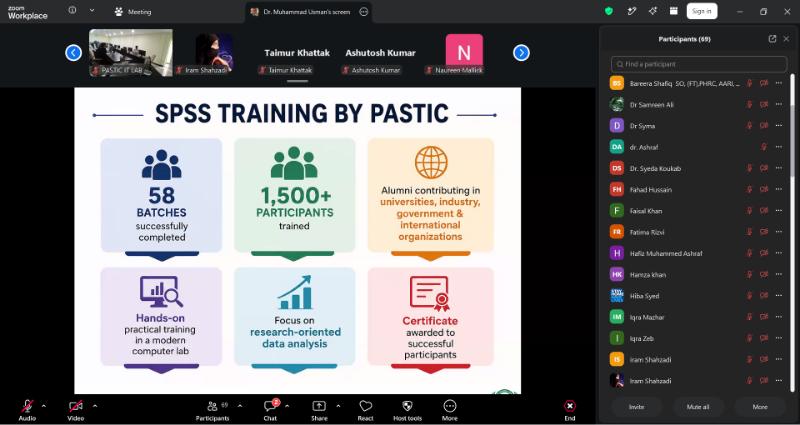Select Ashutosh Kumar's video tile
This screenshot has width=800, height=425.
tap(380, 53)
